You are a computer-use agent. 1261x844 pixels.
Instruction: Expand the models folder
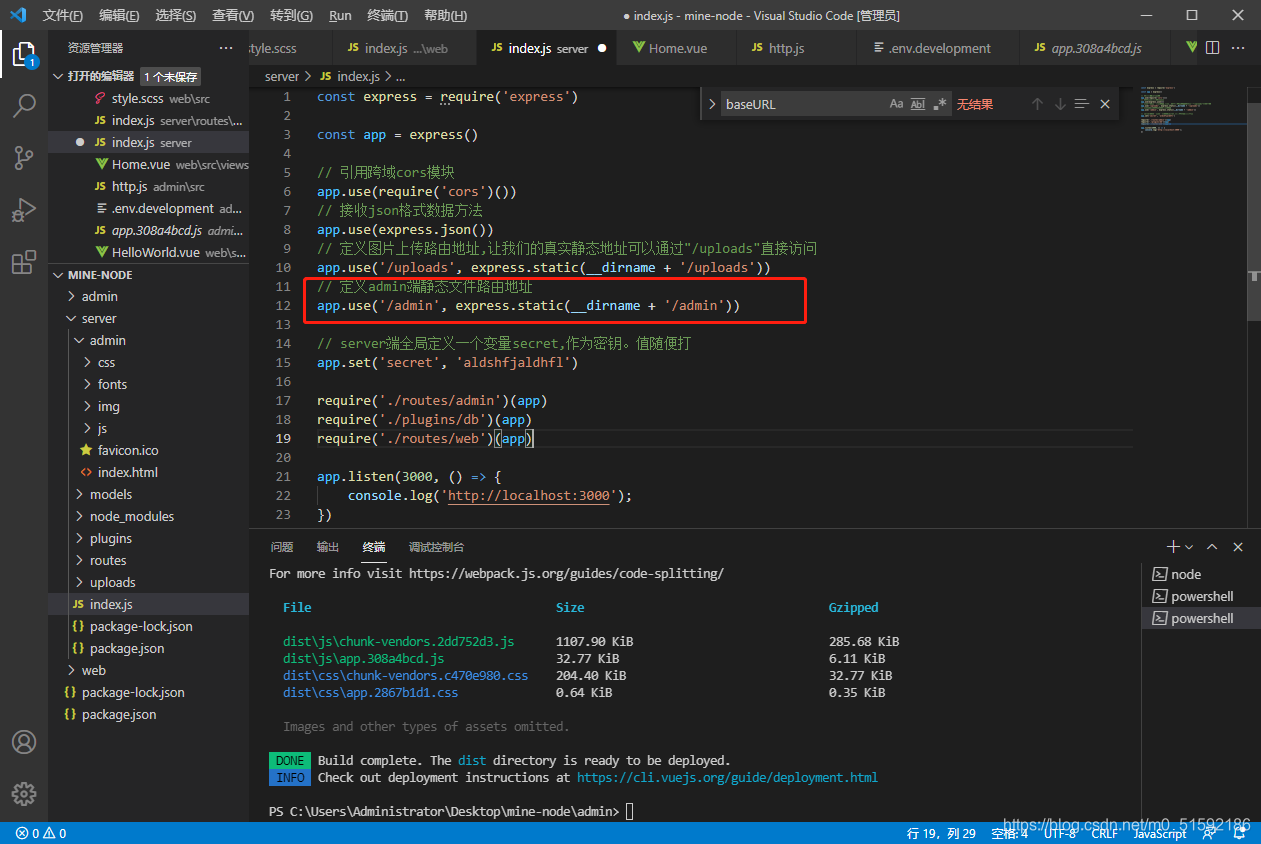coord(110,494)
